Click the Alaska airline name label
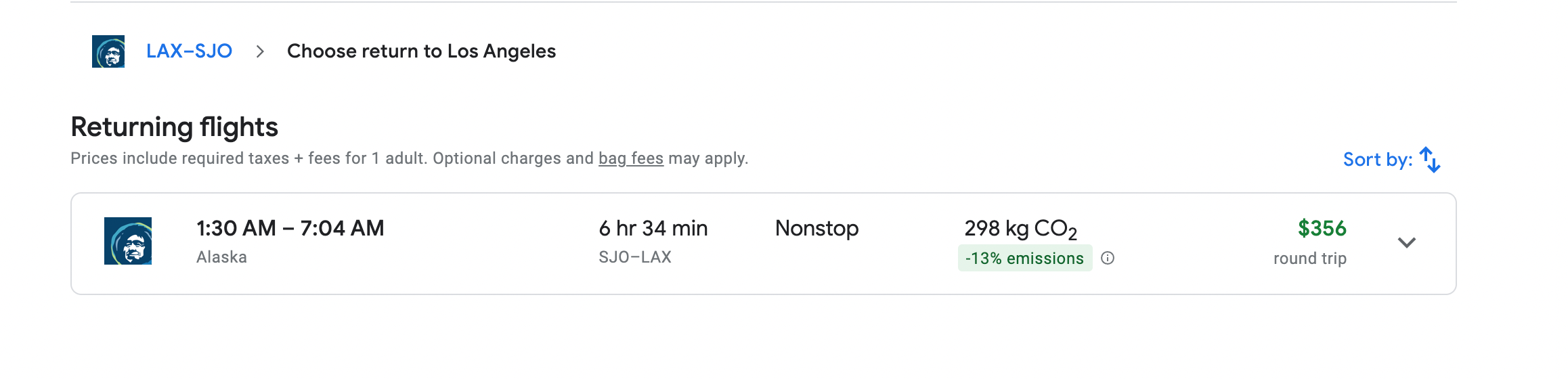1568x379 pixels. coord(221,257)
